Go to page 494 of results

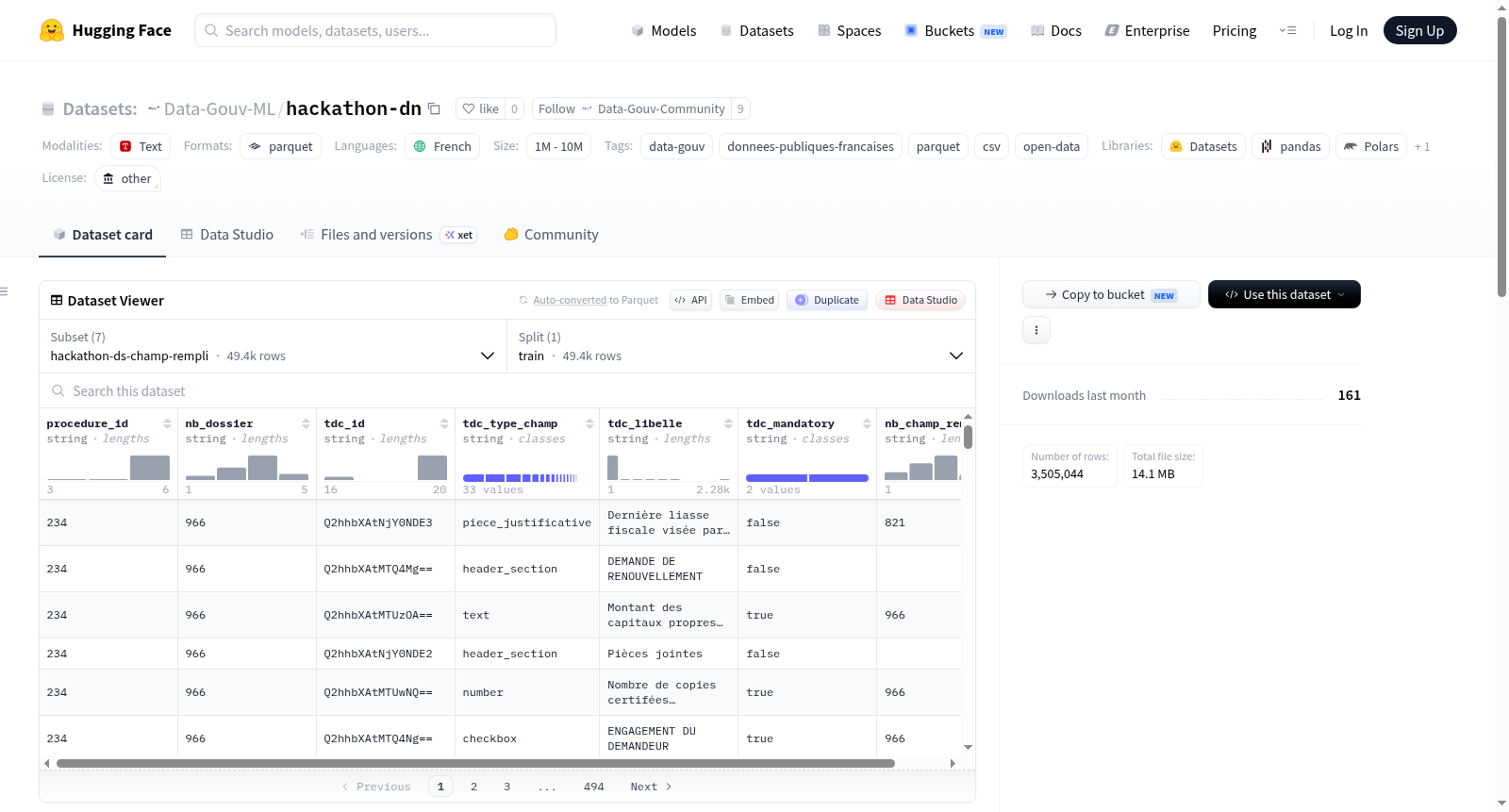point(594,787)
